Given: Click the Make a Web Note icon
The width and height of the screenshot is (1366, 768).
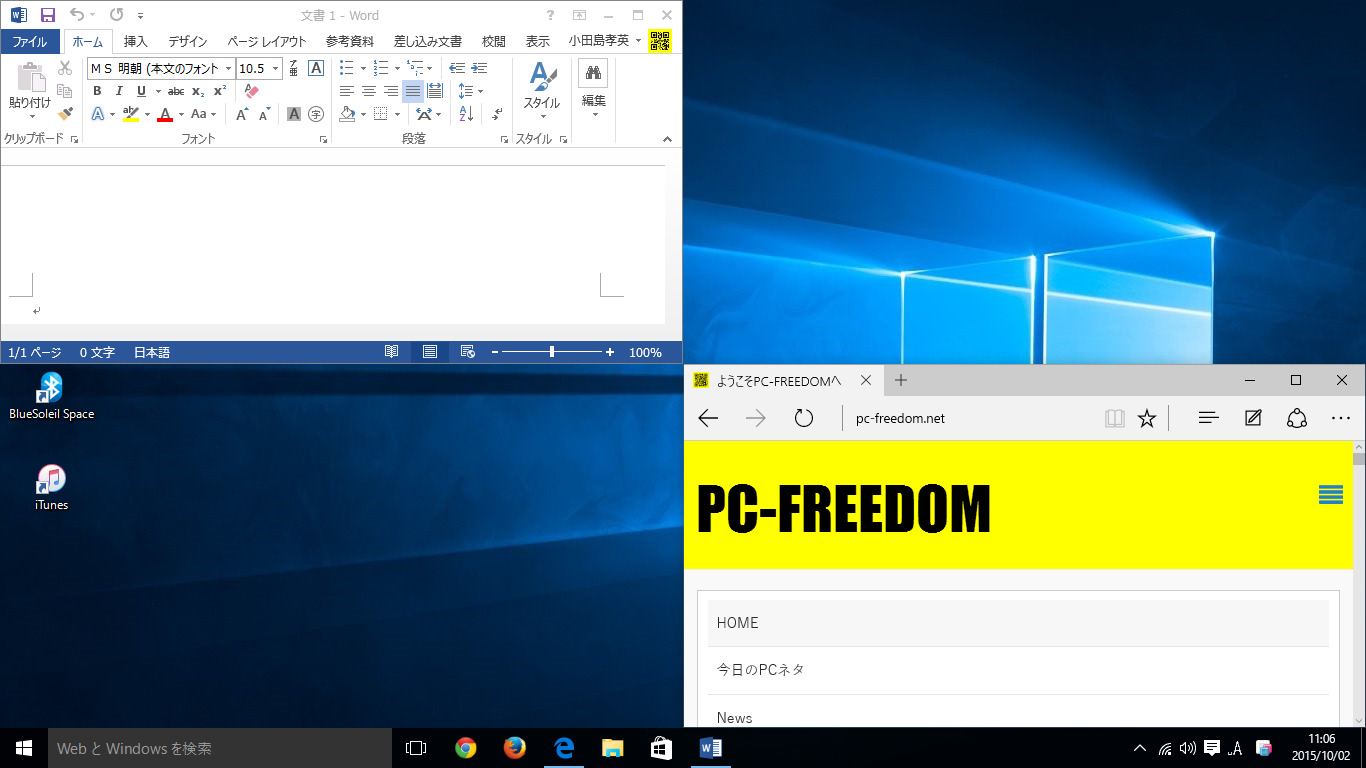Looking at the screenshot, I should 1253,418.
